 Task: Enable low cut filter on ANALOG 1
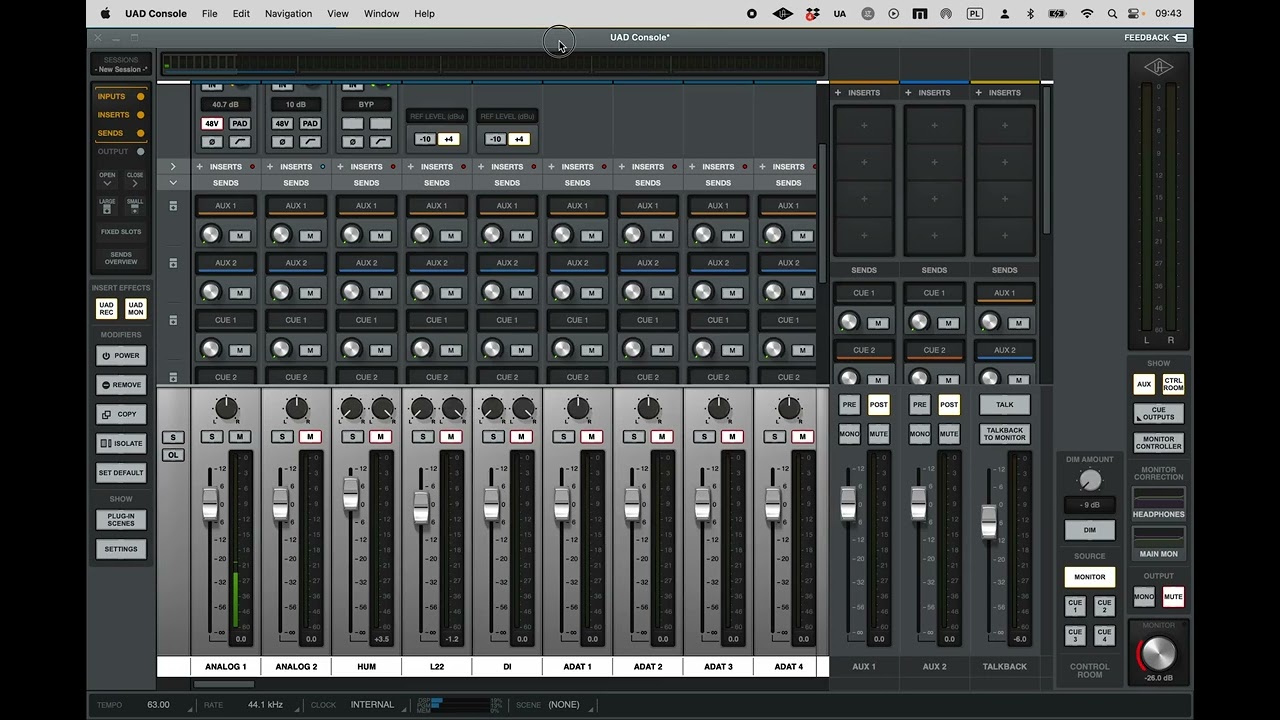[x=240, y=142]
